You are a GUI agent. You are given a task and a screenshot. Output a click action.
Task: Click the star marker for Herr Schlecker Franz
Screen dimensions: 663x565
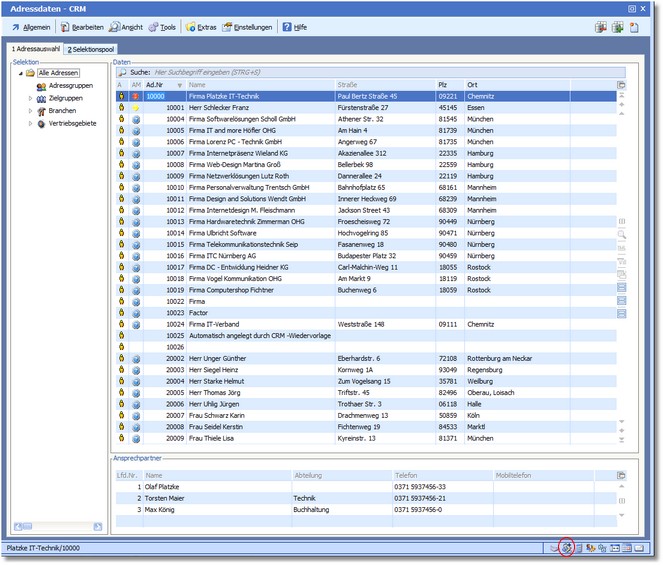(136, 108)
